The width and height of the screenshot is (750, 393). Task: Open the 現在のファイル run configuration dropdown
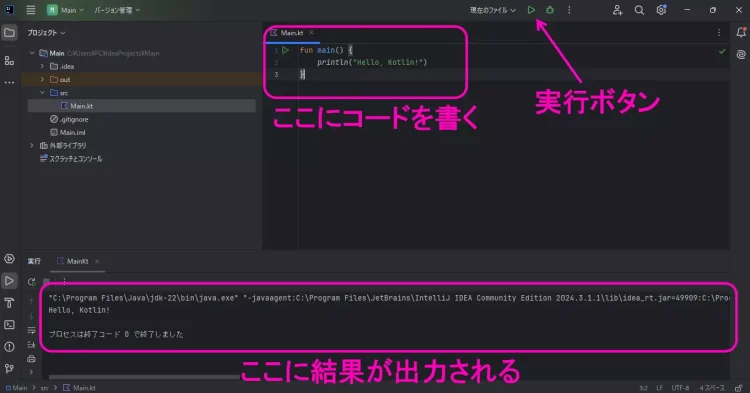(x=493, y=10)
